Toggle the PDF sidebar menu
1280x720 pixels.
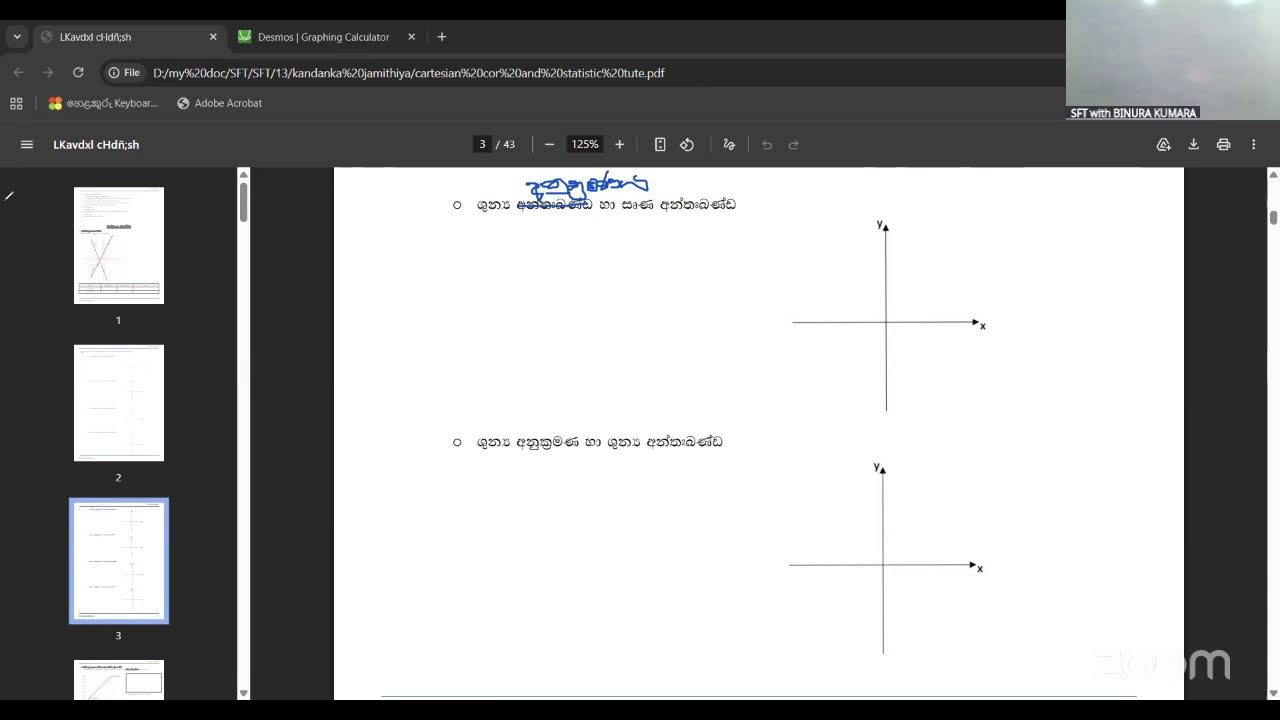click(27, 145)
